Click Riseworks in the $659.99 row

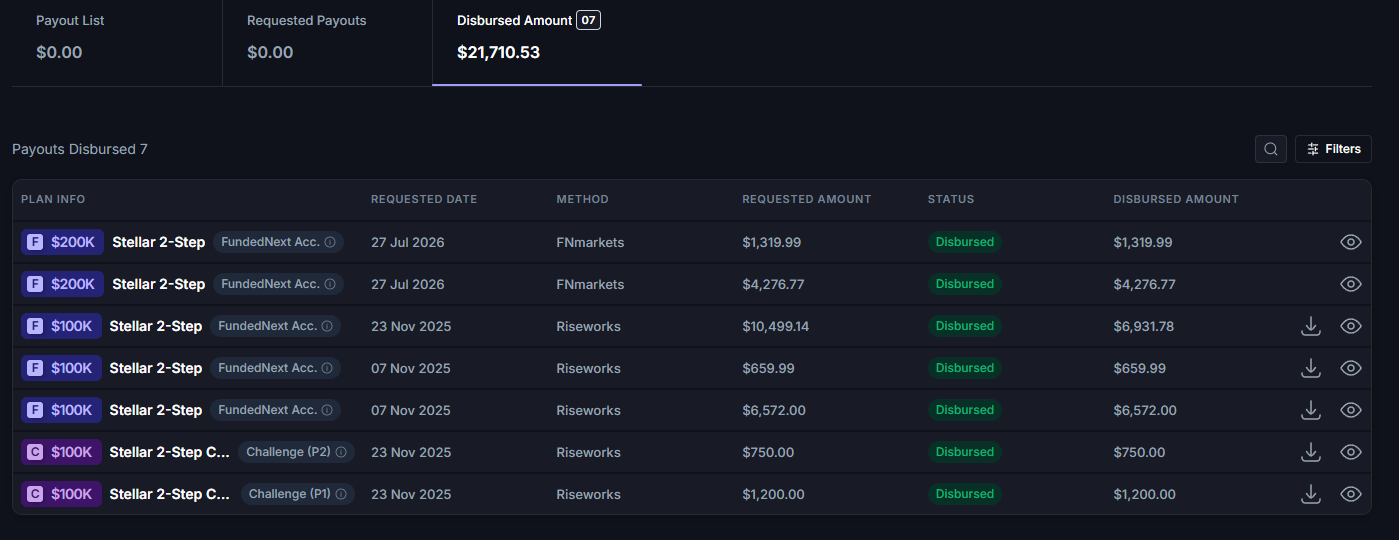(x=589, y=368)
